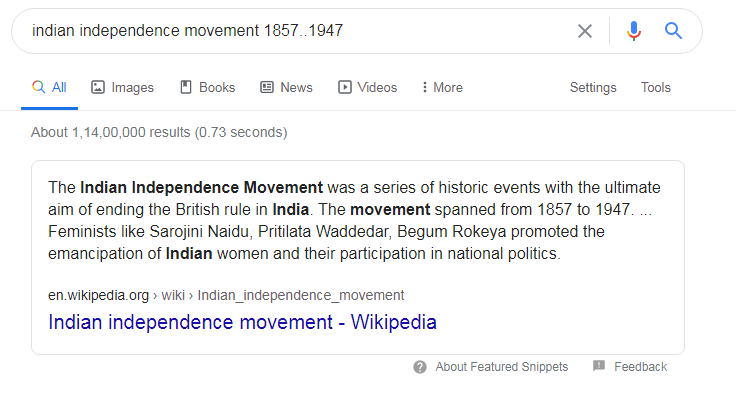
Task: Click the Images tab picture icon
Action: 98,87
